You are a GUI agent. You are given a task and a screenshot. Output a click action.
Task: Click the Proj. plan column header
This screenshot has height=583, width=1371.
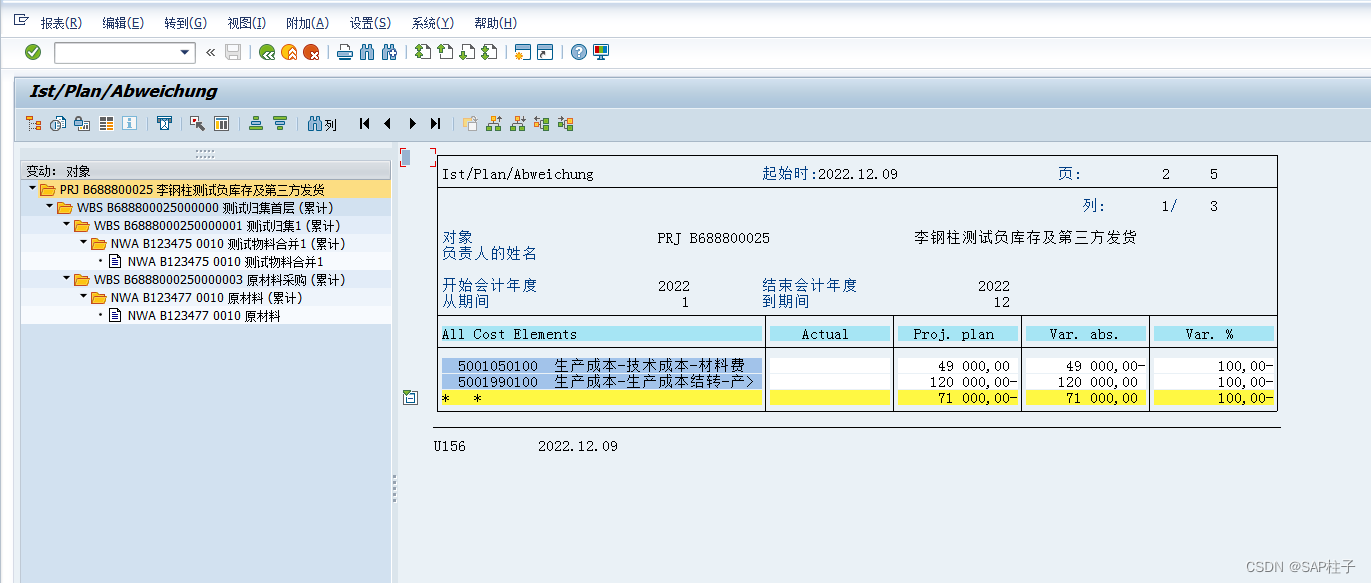pyautogui.click(x=957, y=334)
